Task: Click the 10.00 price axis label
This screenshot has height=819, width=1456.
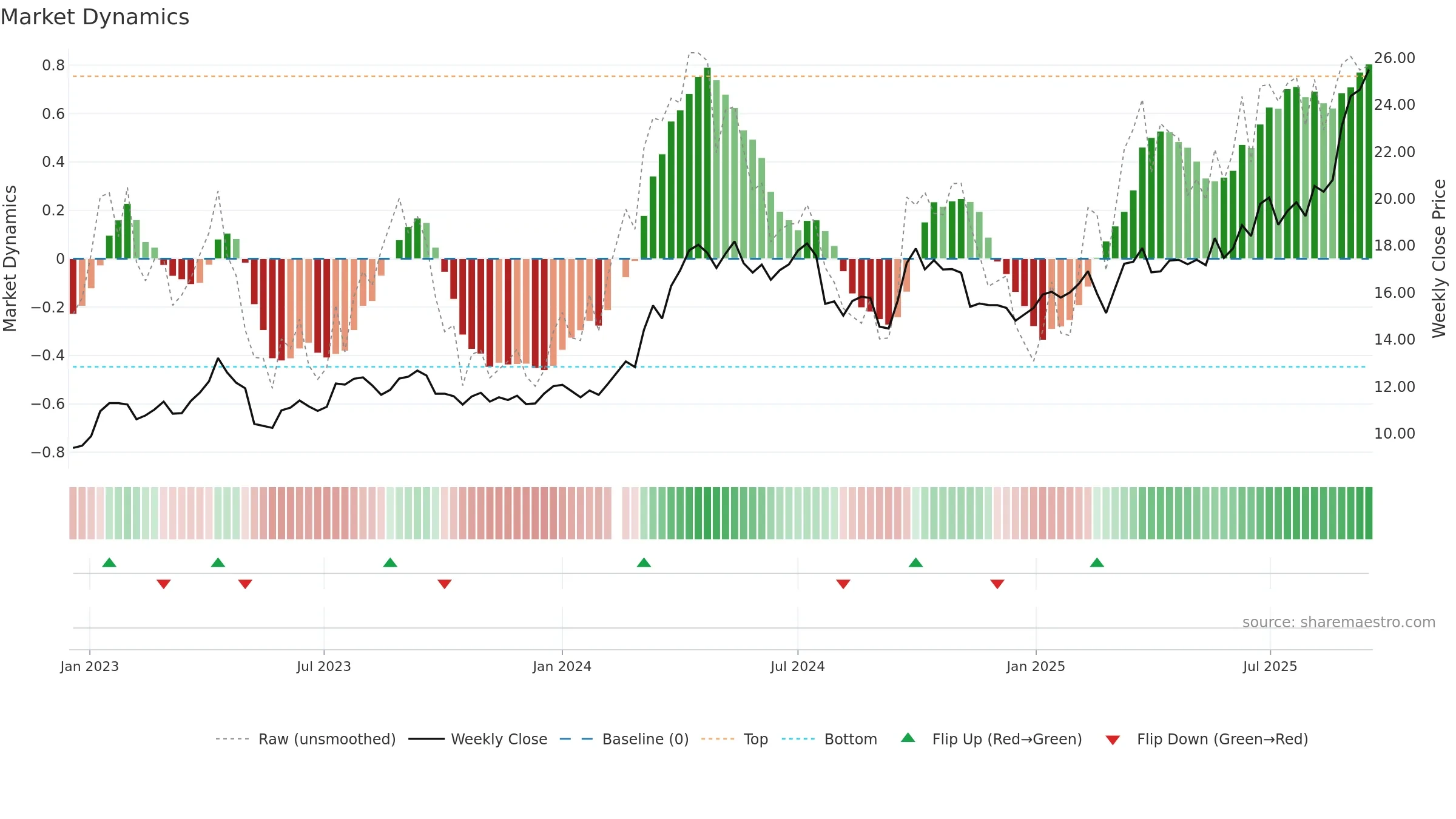Action: pyautogui.click(x=1394, y=433)
